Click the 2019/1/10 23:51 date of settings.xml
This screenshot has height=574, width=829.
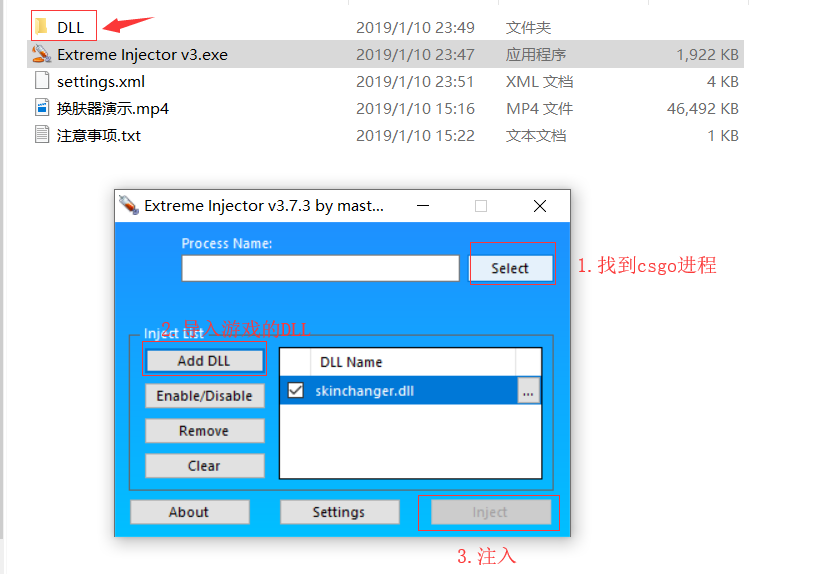(x=415, y=82)
